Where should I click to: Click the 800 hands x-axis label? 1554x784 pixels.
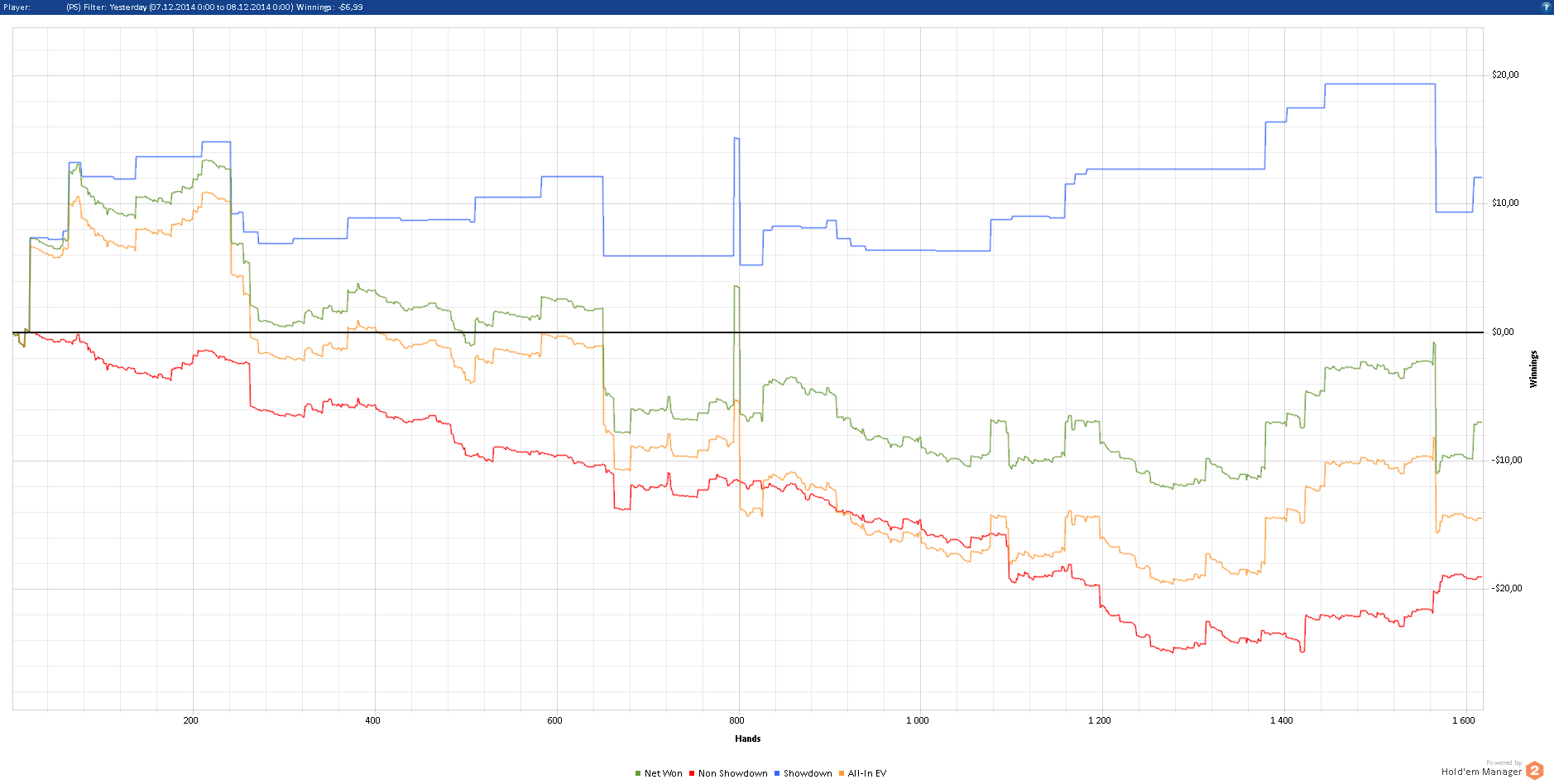(737, 720)
